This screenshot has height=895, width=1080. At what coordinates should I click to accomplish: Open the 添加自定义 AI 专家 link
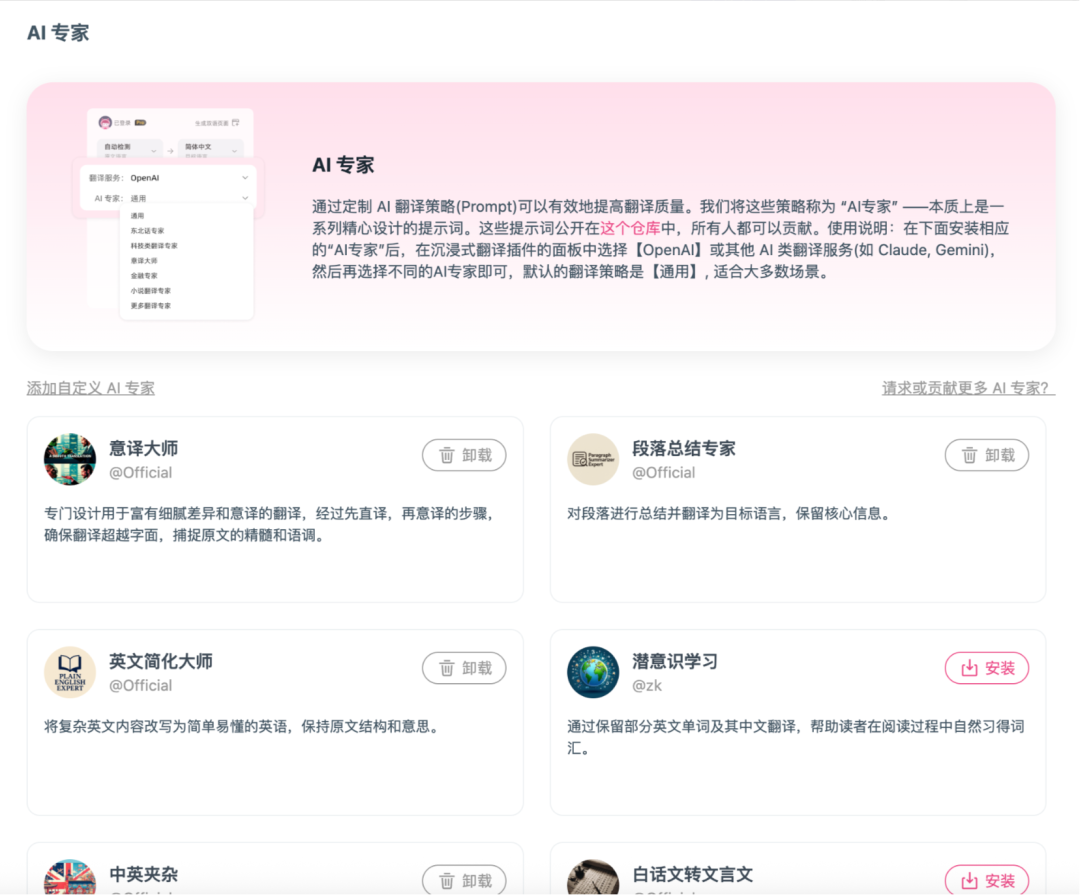pos(91,388)
